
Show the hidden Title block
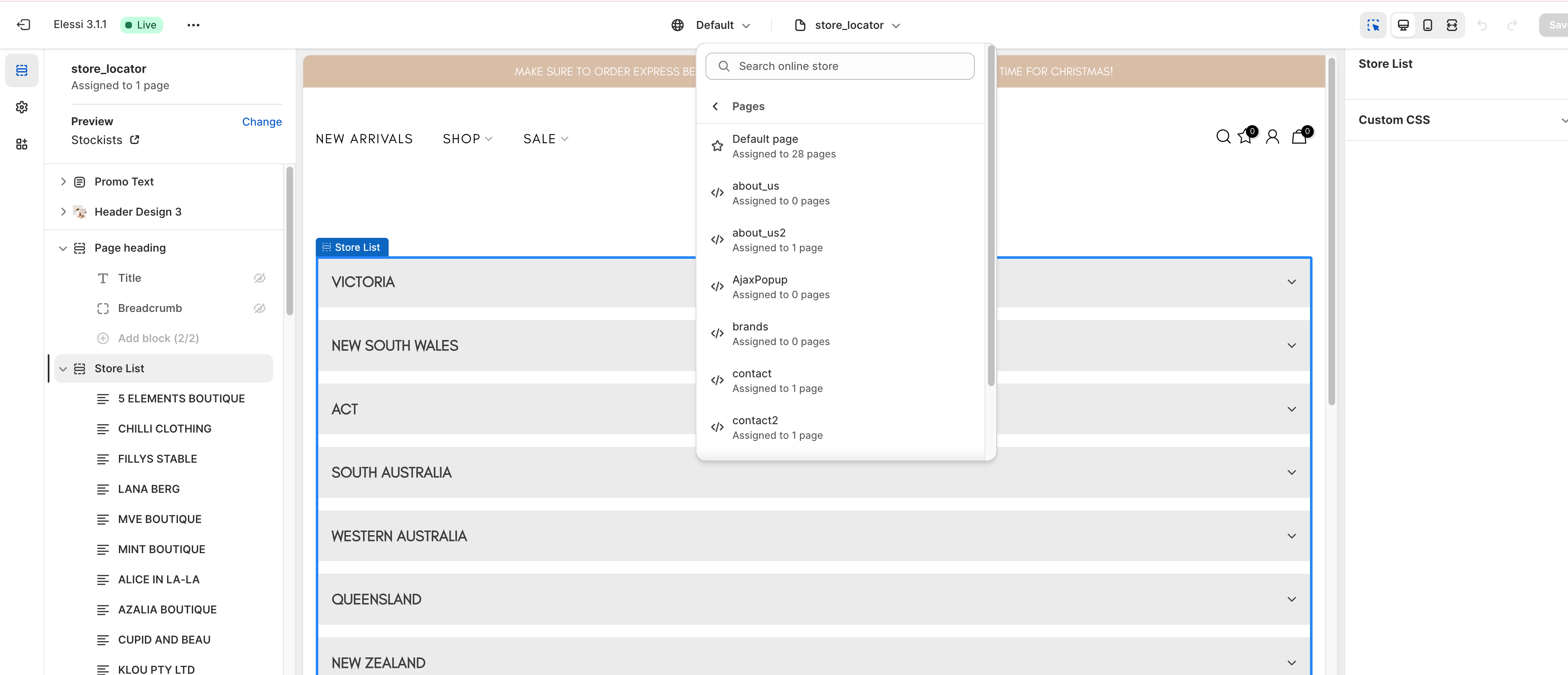(259, 278)
